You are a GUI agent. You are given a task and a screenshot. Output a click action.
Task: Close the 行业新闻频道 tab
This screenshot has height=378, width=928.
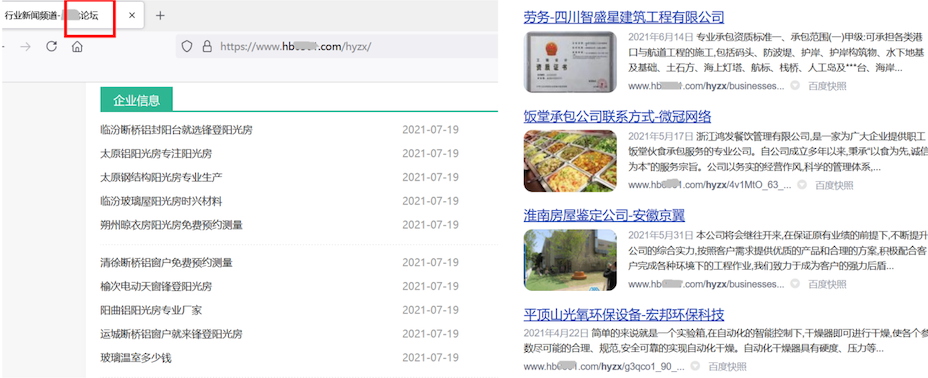(x=132, y=16)
